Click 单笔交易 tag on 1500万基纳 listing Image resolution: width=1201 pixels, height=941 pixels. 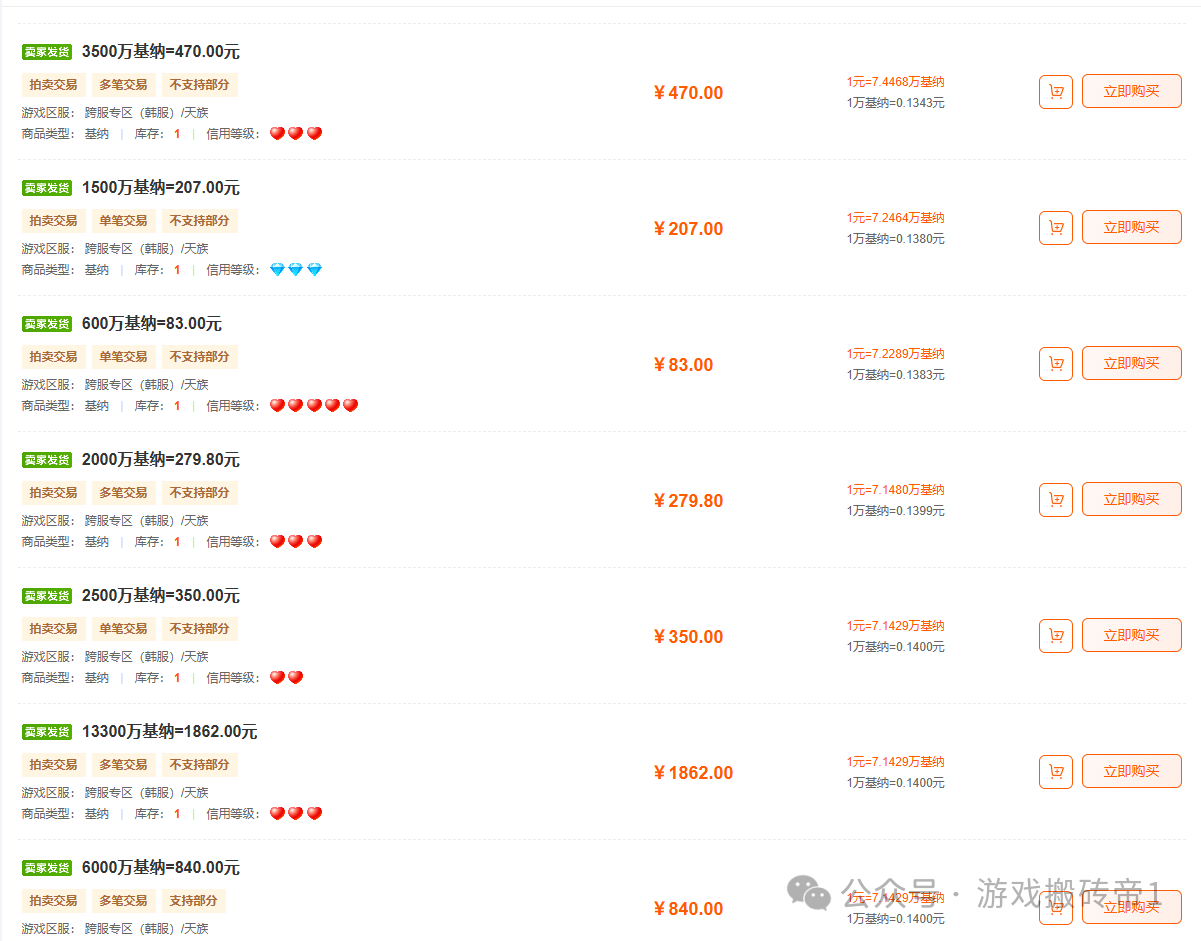(123, 221)
